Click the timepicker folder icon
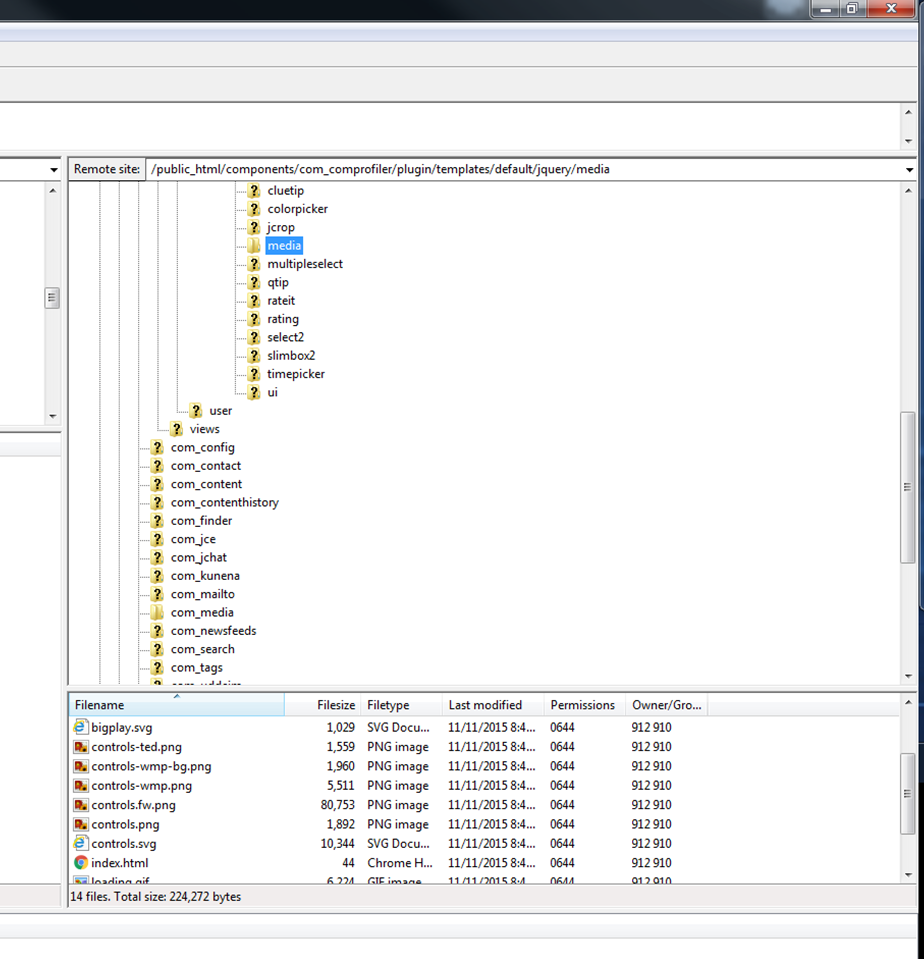 point(254,374)
